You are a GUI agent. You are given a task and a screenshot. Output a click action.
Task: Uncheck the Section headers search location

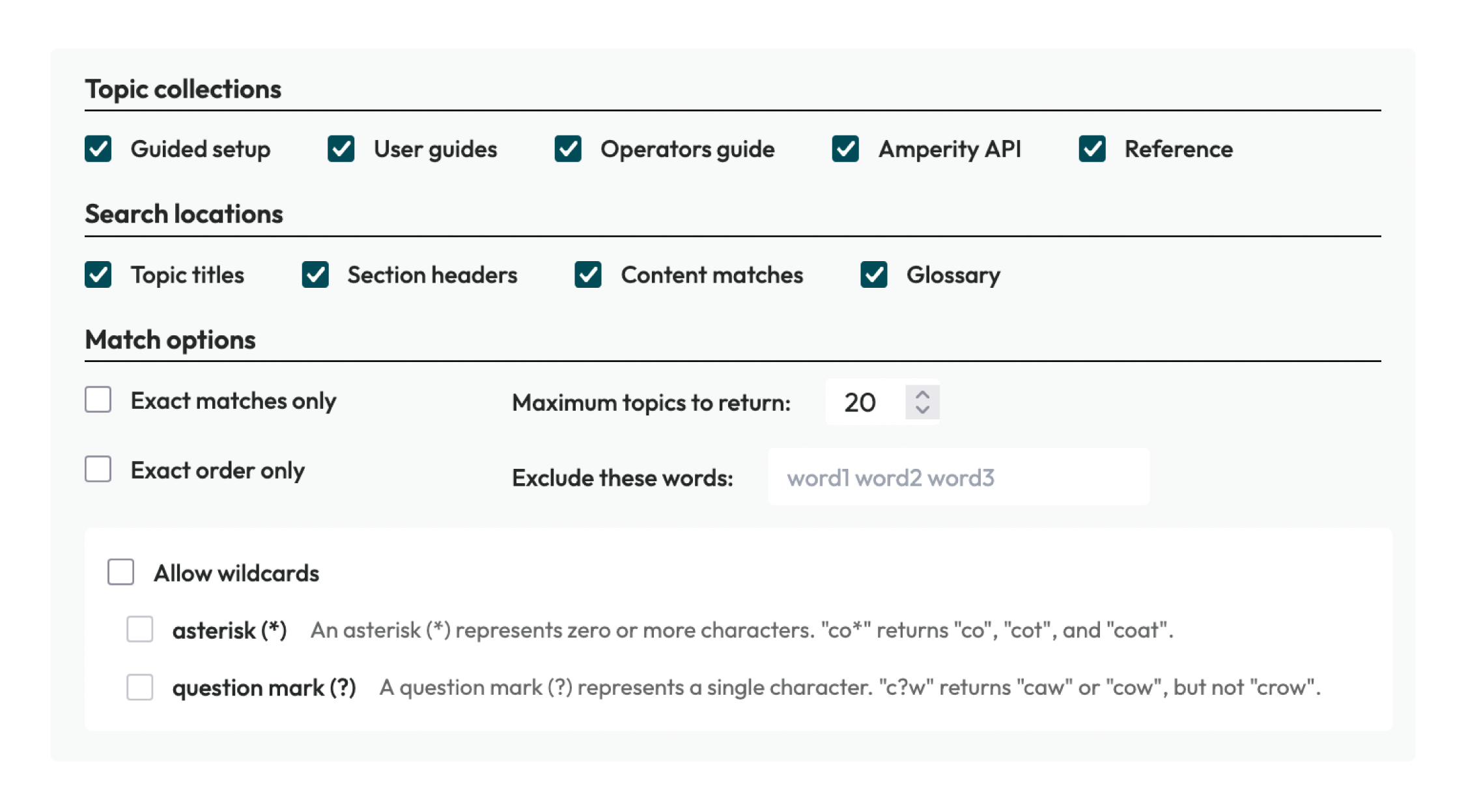317,275
